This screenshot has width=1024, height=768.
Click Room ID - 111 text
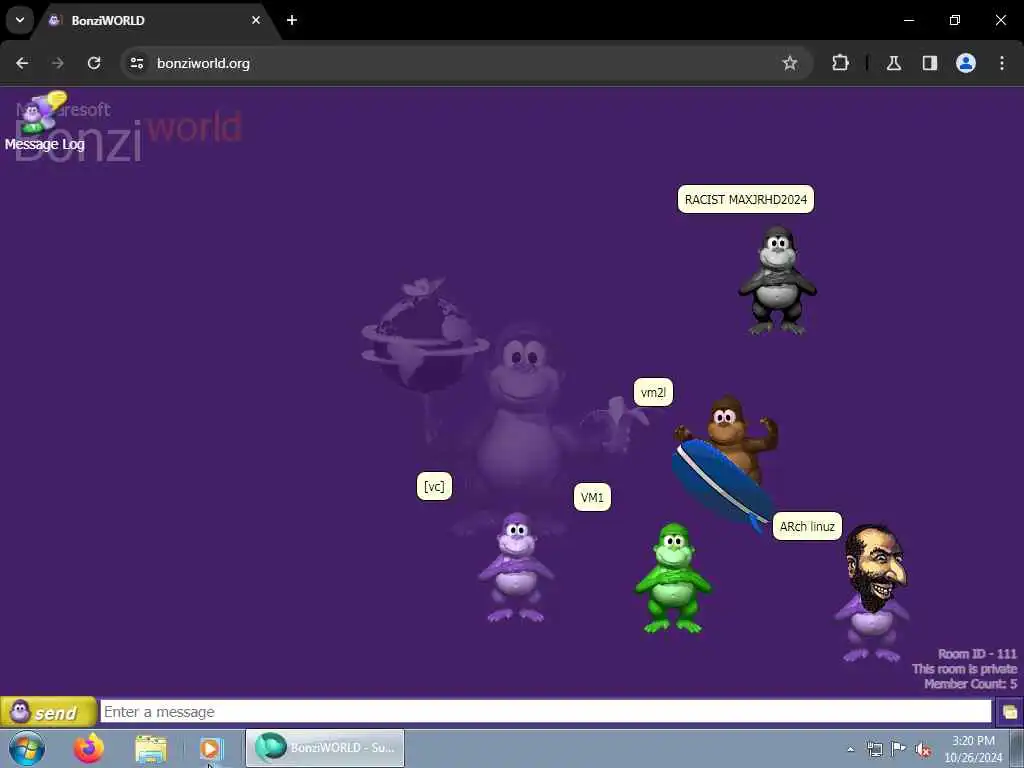977,654
